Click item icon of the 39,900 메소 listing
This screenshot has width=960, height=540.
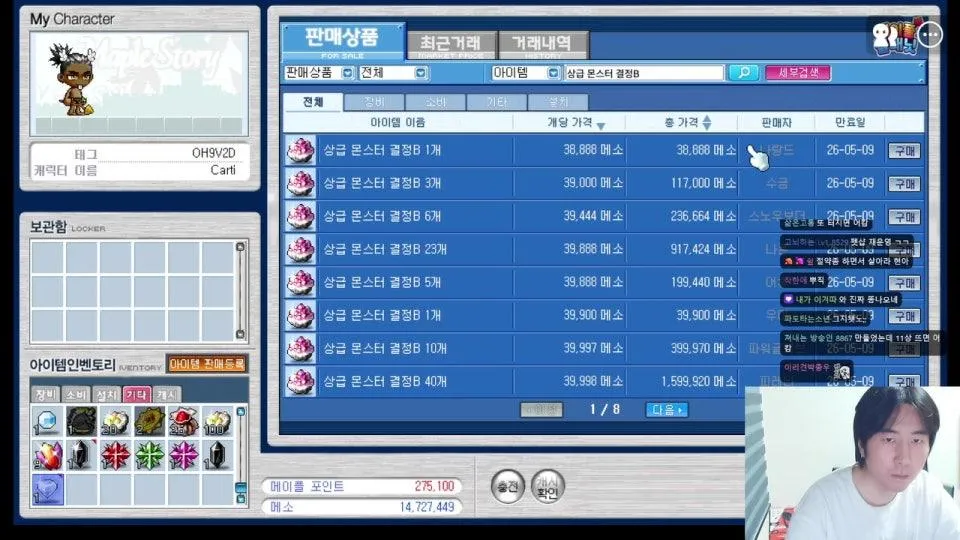pos(301,315)
